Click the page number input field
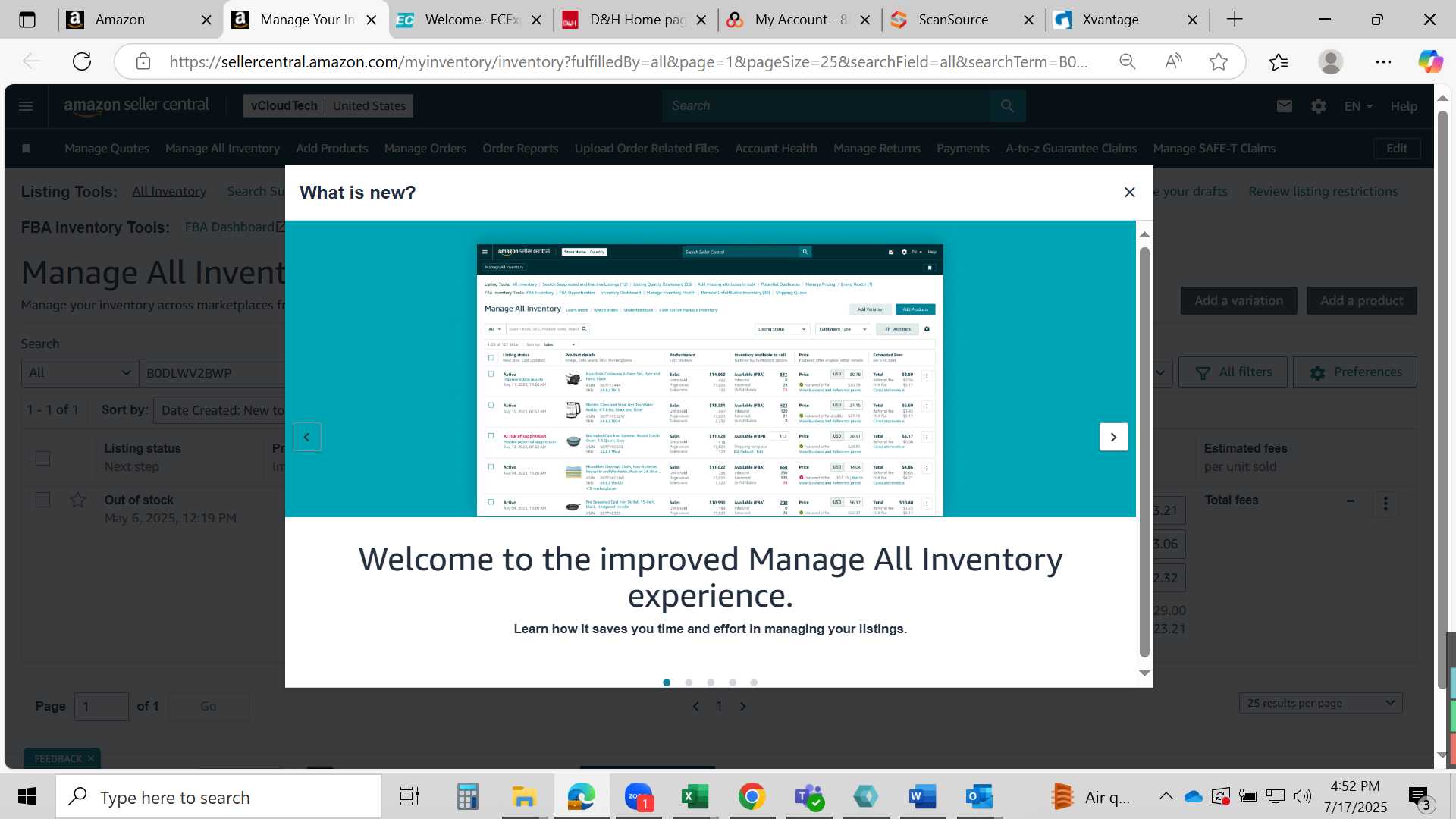The image size is (1456, 819). 102,707
